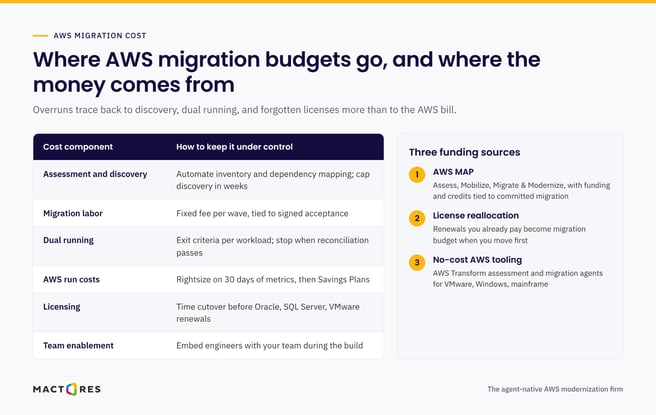Click the yellow number 3 badge
Screen dimensions: 656x415
[x=417, y=263]
